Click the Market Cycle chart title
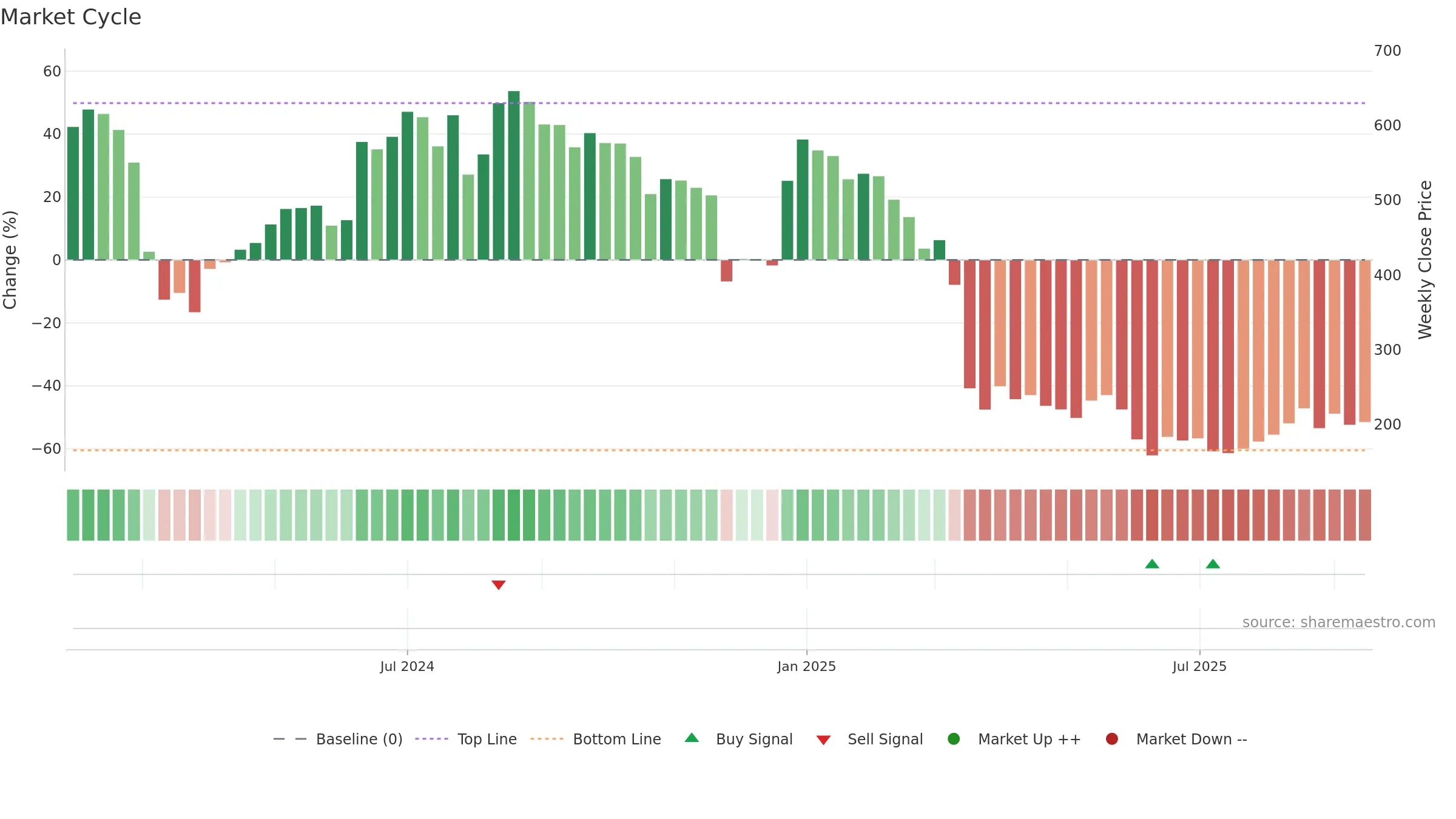This screenshot has width=1456, height=819. click(71, 17)
